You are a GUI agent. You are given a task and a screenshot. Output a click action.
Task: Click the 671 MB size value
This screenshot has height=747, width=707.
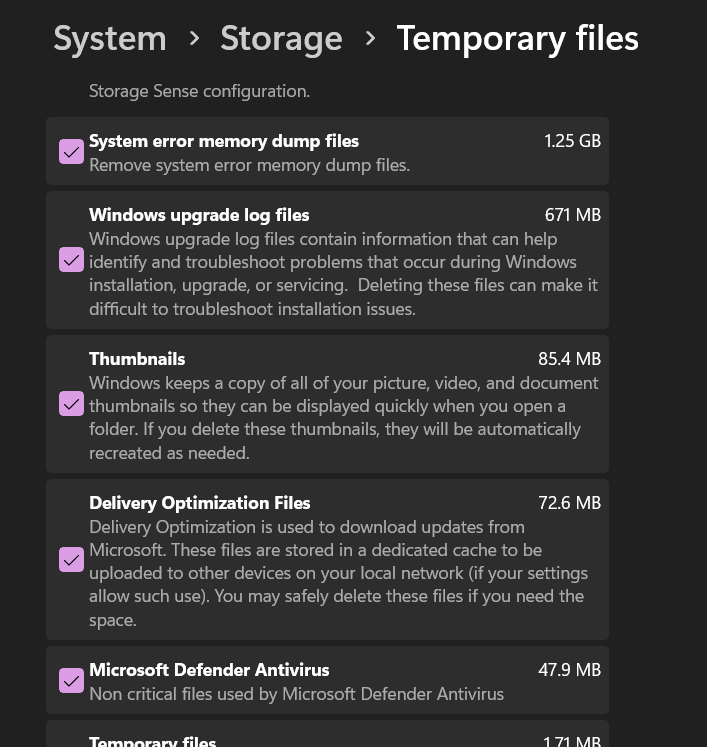click(x=572, y=215)
